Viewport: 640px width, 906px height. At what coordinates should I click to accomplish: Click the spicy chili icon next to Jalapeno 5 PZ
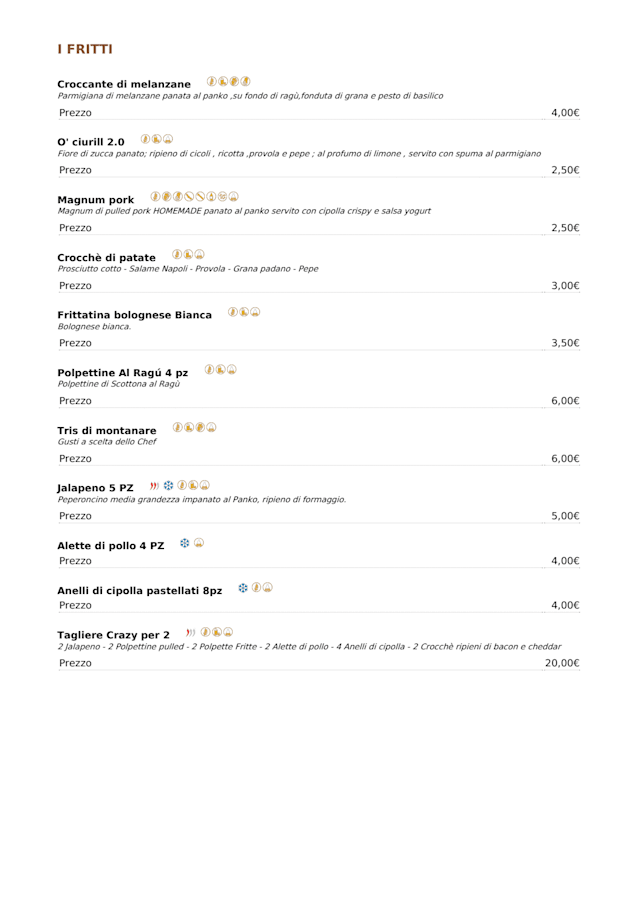(x=155, y=486)
